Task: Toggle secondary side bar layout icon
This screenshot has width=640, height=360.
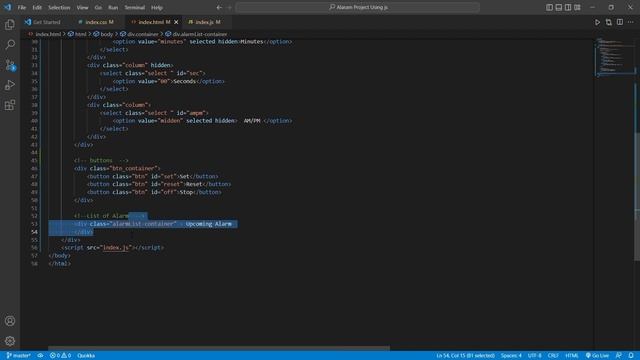Action: pos(568,7)
